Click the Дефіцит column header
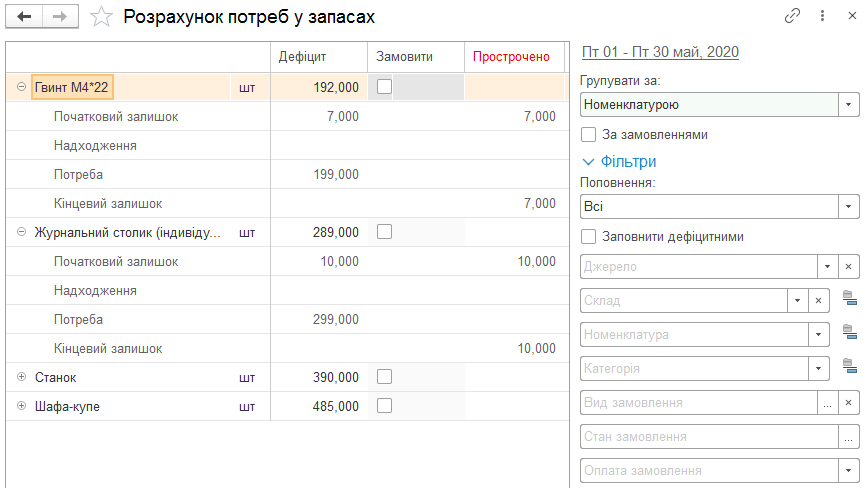Screen dimensions: 867x488 tap(319, 57)
